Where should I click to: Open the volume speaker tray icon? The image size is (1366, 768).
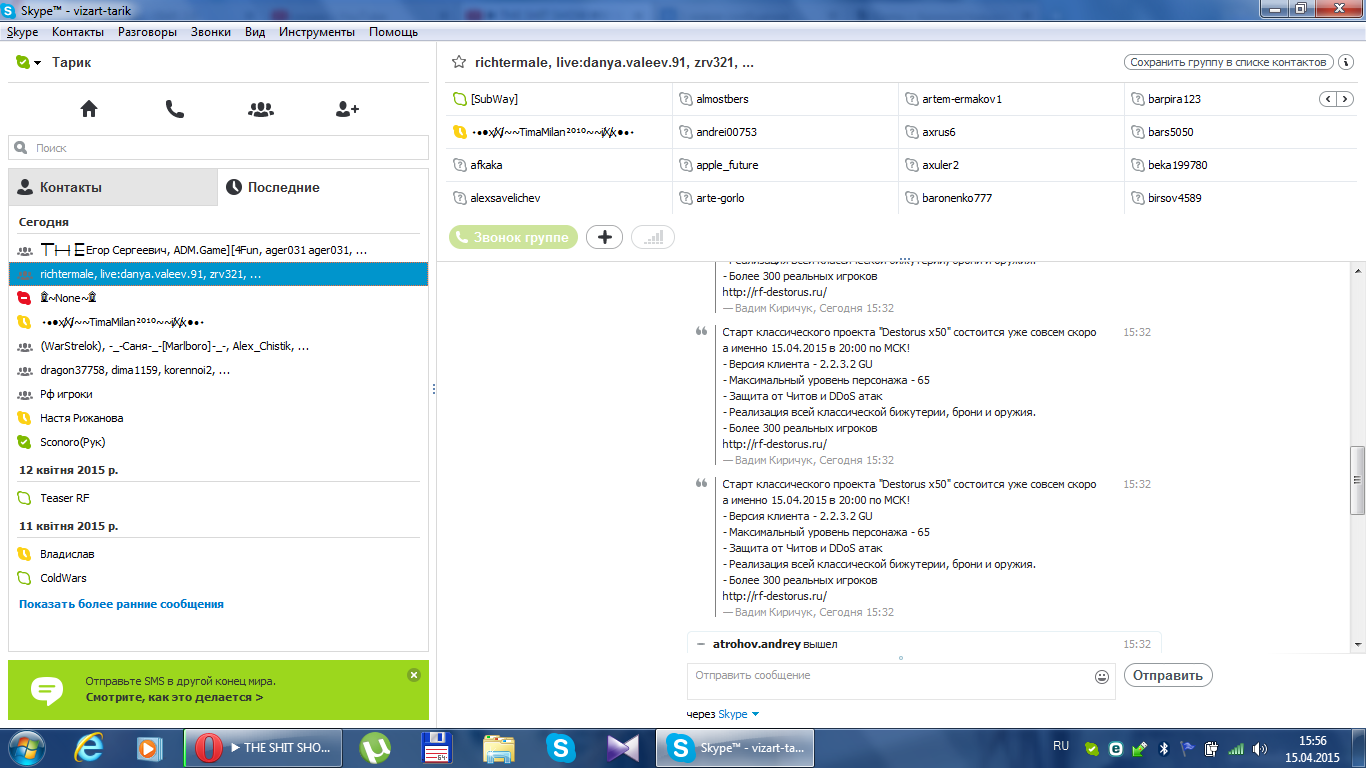[x=1260, y=748]
